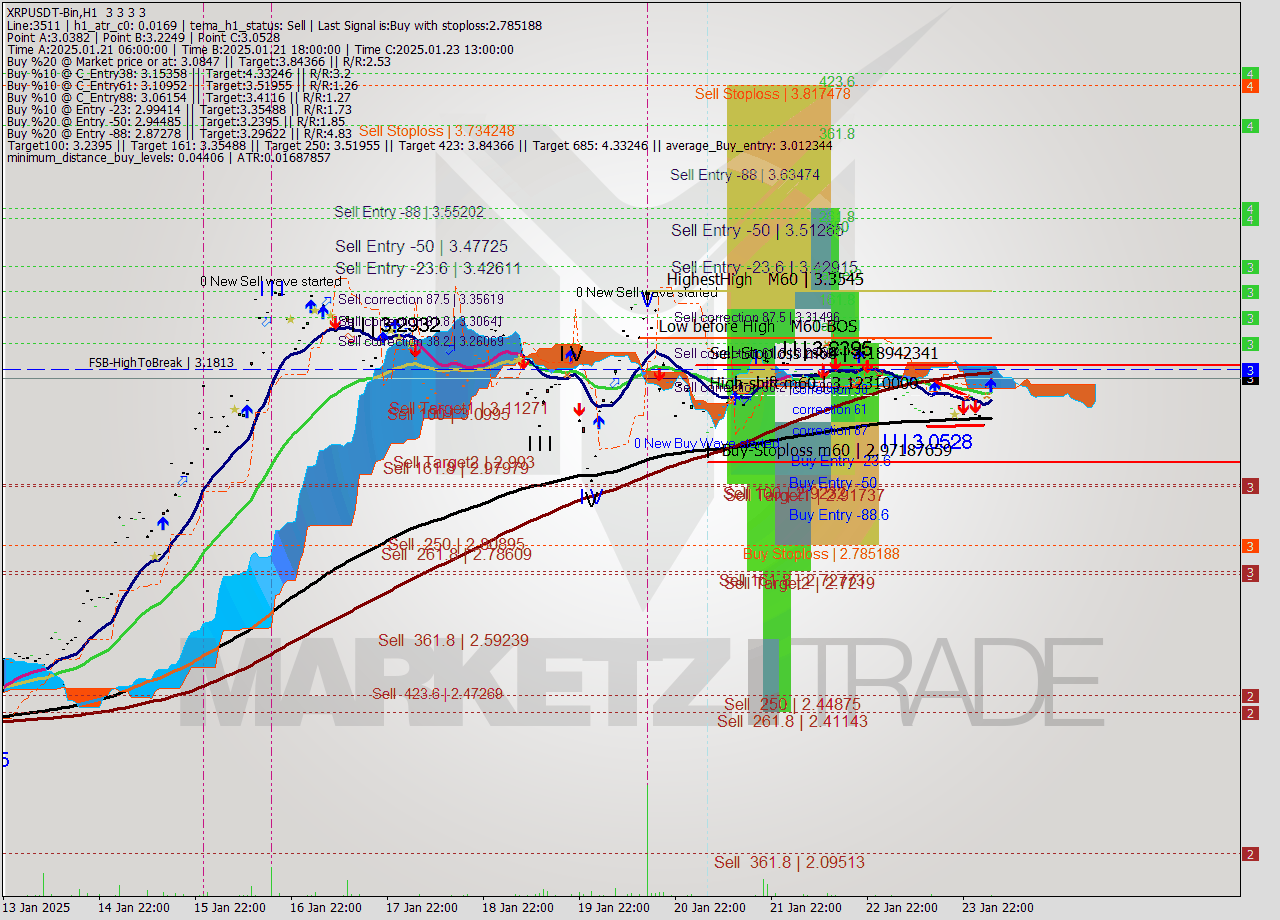Screen dimensions: 1280x920
Task: Click the 16 Jan 22:00 time label
Action: [328, 908]
